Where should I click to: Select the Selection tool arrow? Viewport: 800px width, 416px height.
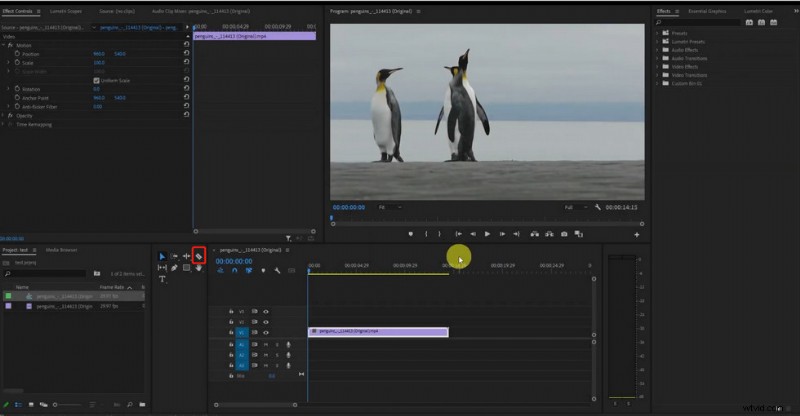pos(162,256)
